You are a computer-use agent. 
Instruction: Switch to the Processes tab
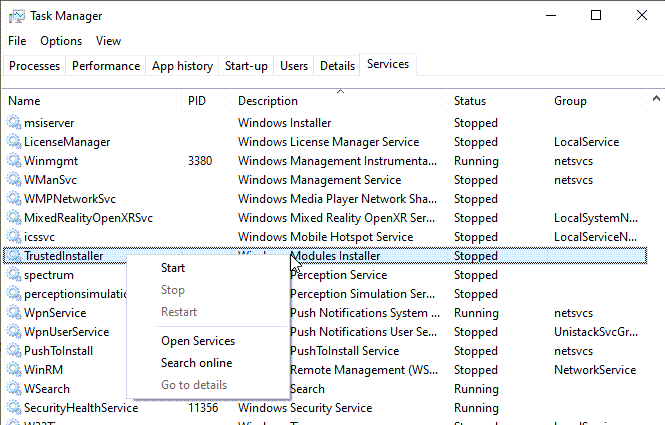point(34,66)
